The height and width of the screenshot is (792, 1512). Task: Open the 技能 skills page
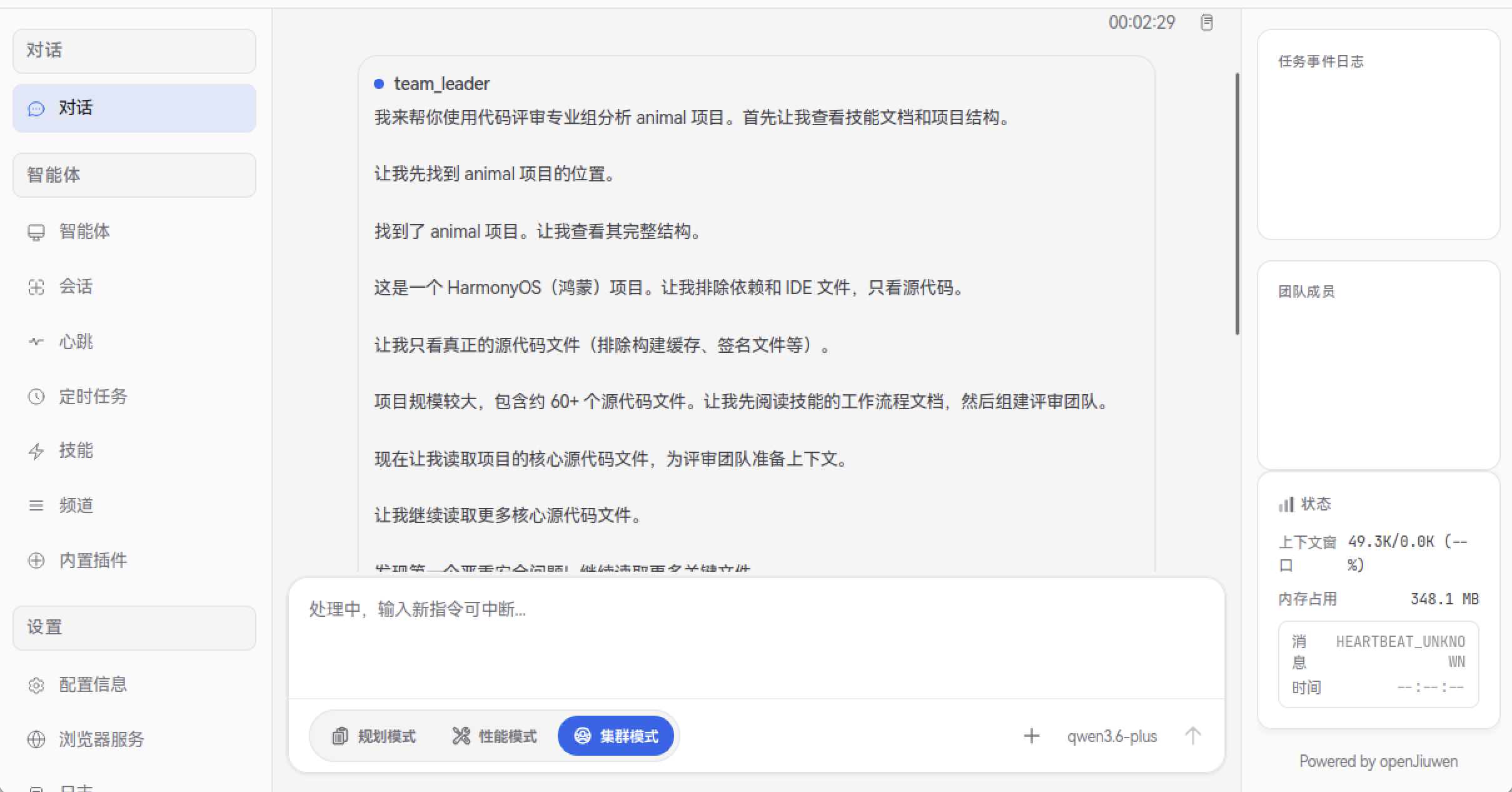pyautogui.click(x=134, y=450)
